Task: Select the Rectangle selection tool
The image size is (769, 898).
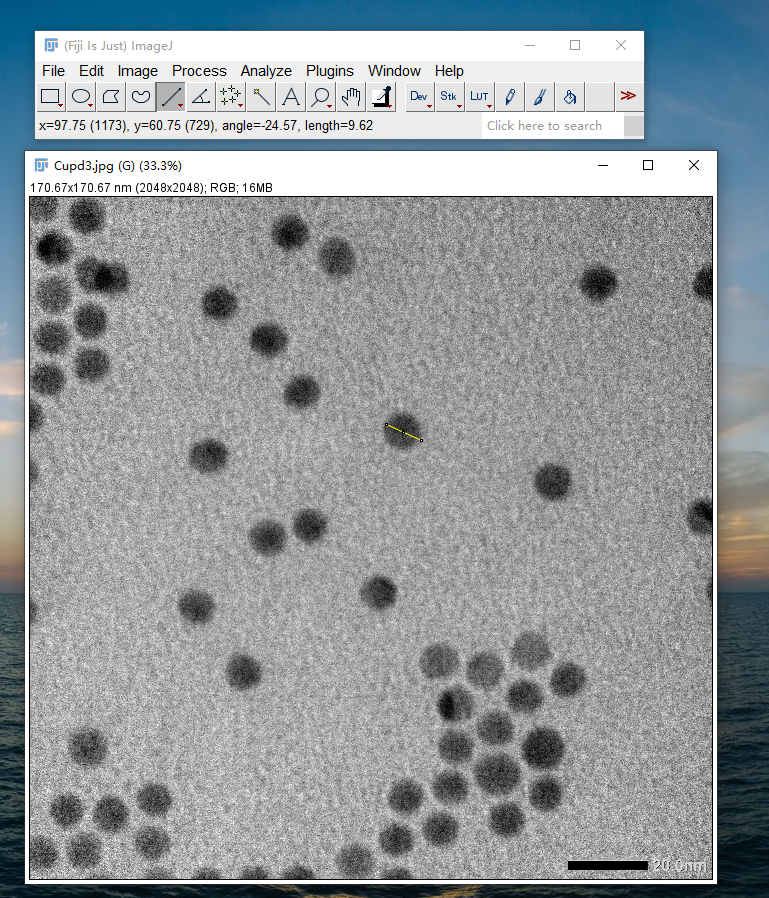Action: (51, 97)
